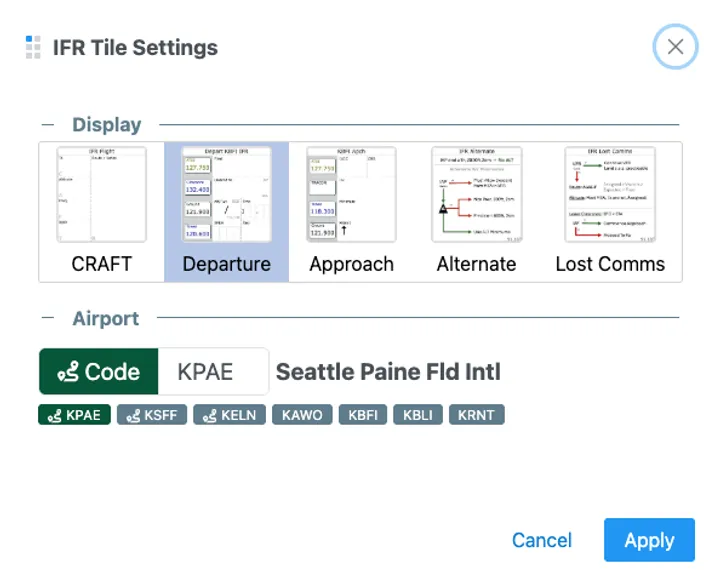
Task: Collapse the Airport section header
Action: (105, 319)
